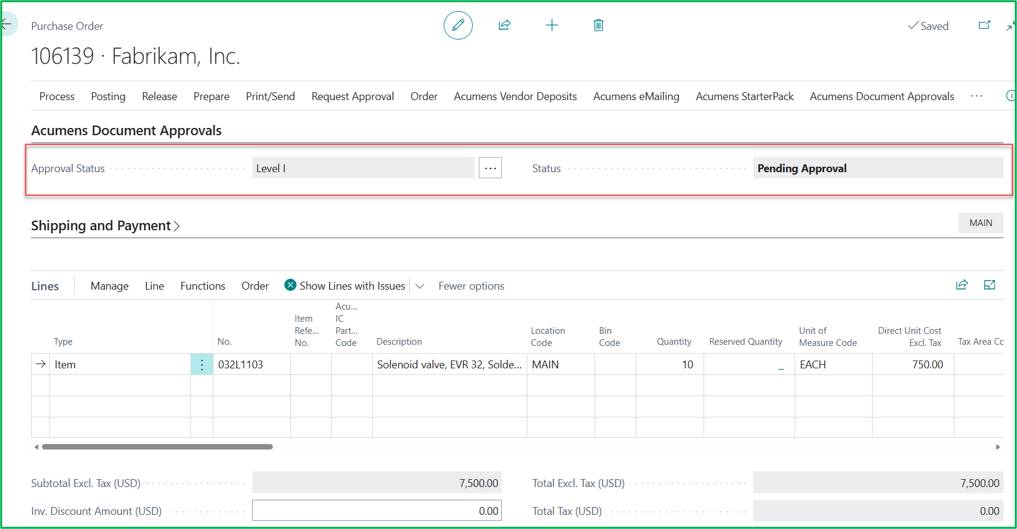Screen dimensions: 1017x529
Task: Click the plus icon to create new order
Action: 551,25
